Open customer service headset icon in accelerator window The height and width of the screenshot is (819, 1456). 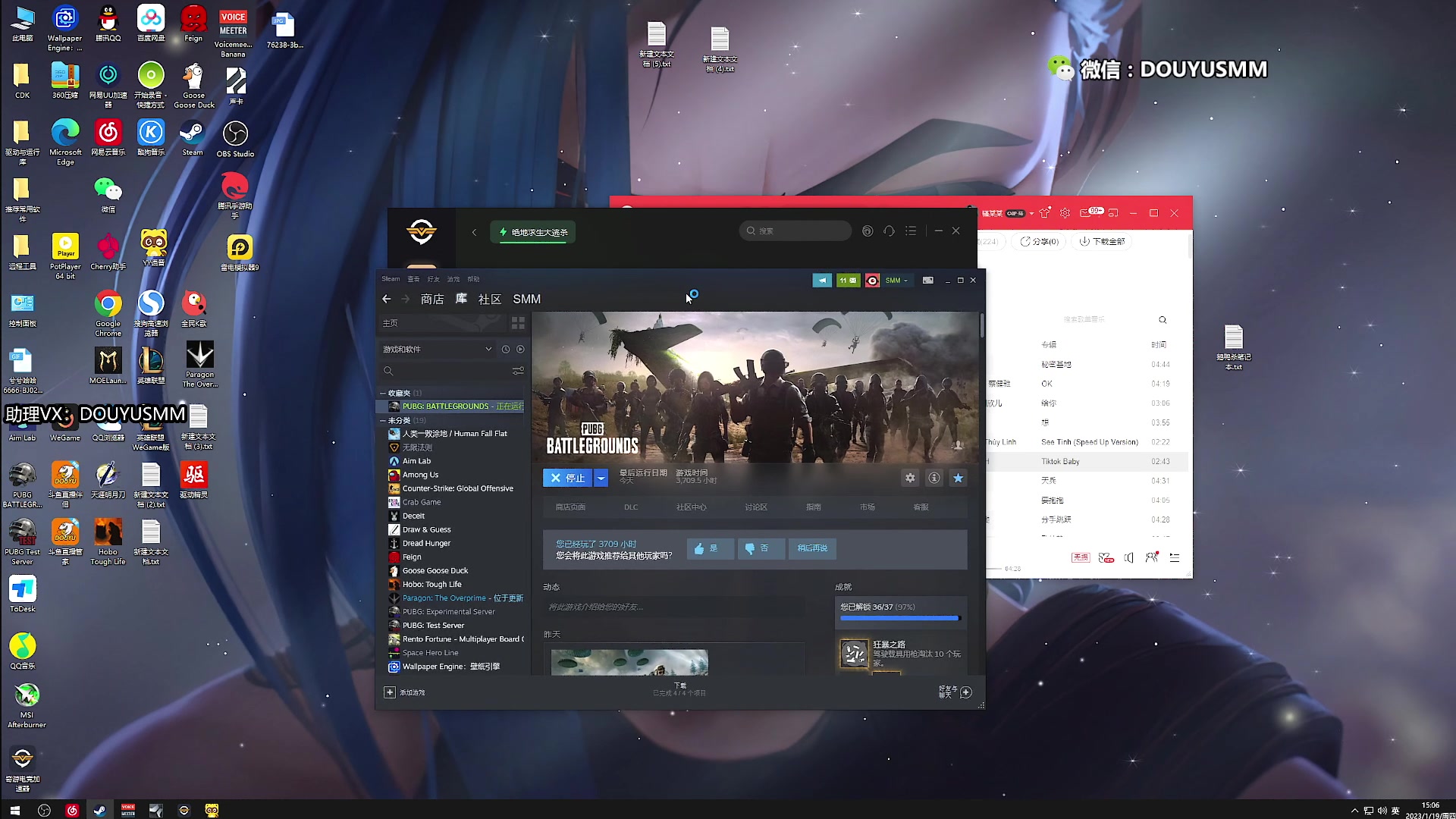(x=889, y=231)
